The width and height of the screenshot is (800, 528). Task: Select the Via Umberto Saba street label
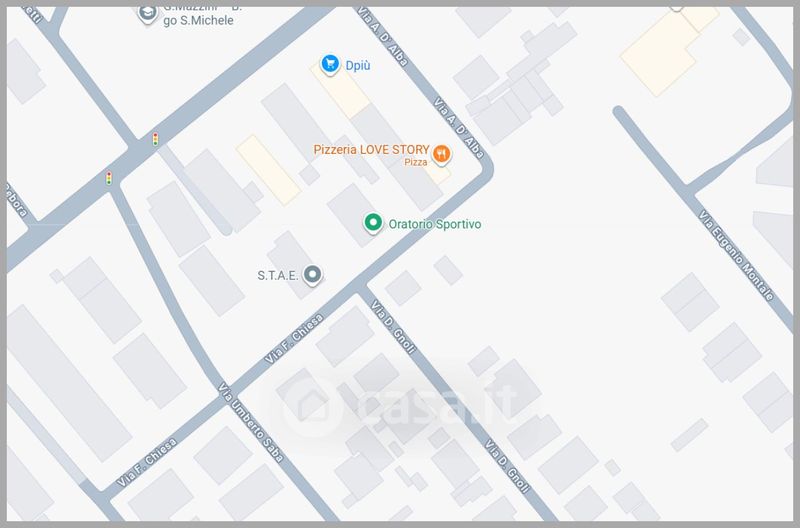coord(250,422)
